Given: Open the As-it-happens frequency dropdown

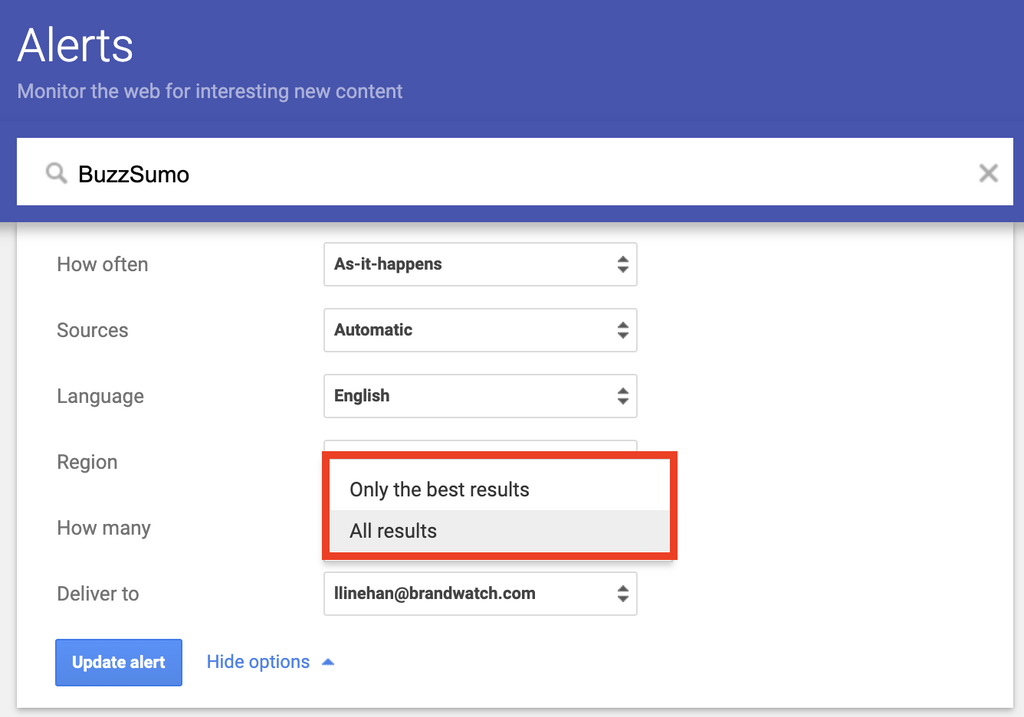Looking at the screenshot, I should 480,265.
